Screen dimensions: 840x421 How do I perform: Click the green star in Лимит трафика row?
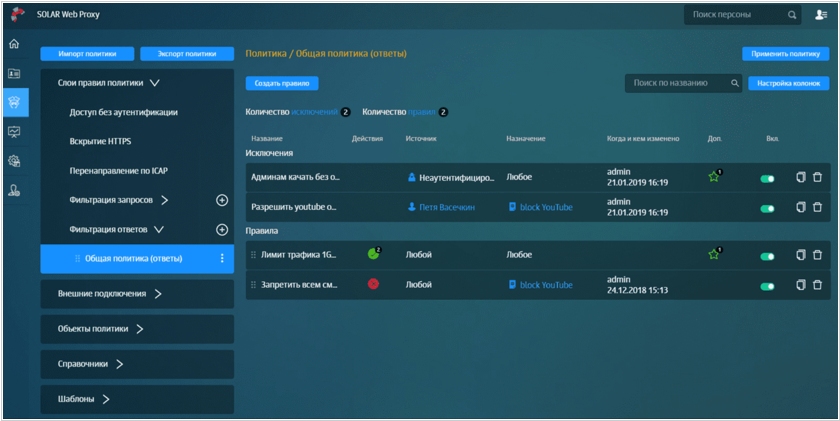coord(714,254)
